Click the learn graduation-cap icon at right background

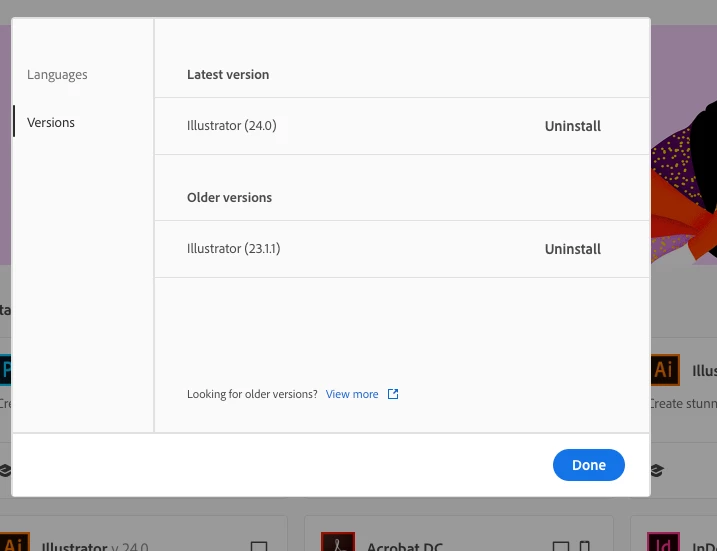click(x=657, y=470)
